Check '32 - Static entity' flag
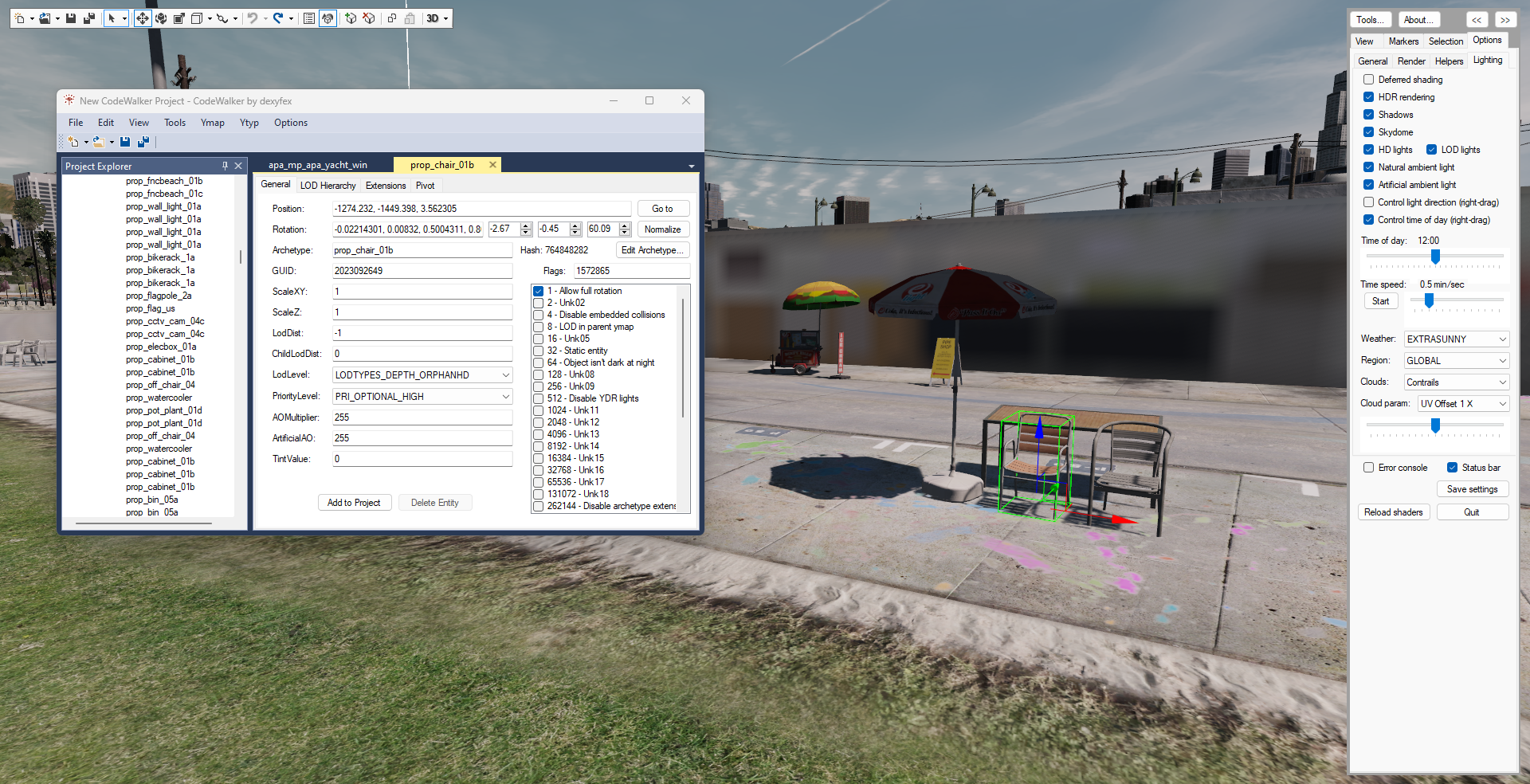The image size is (1530, 784). tap(539, 351)
